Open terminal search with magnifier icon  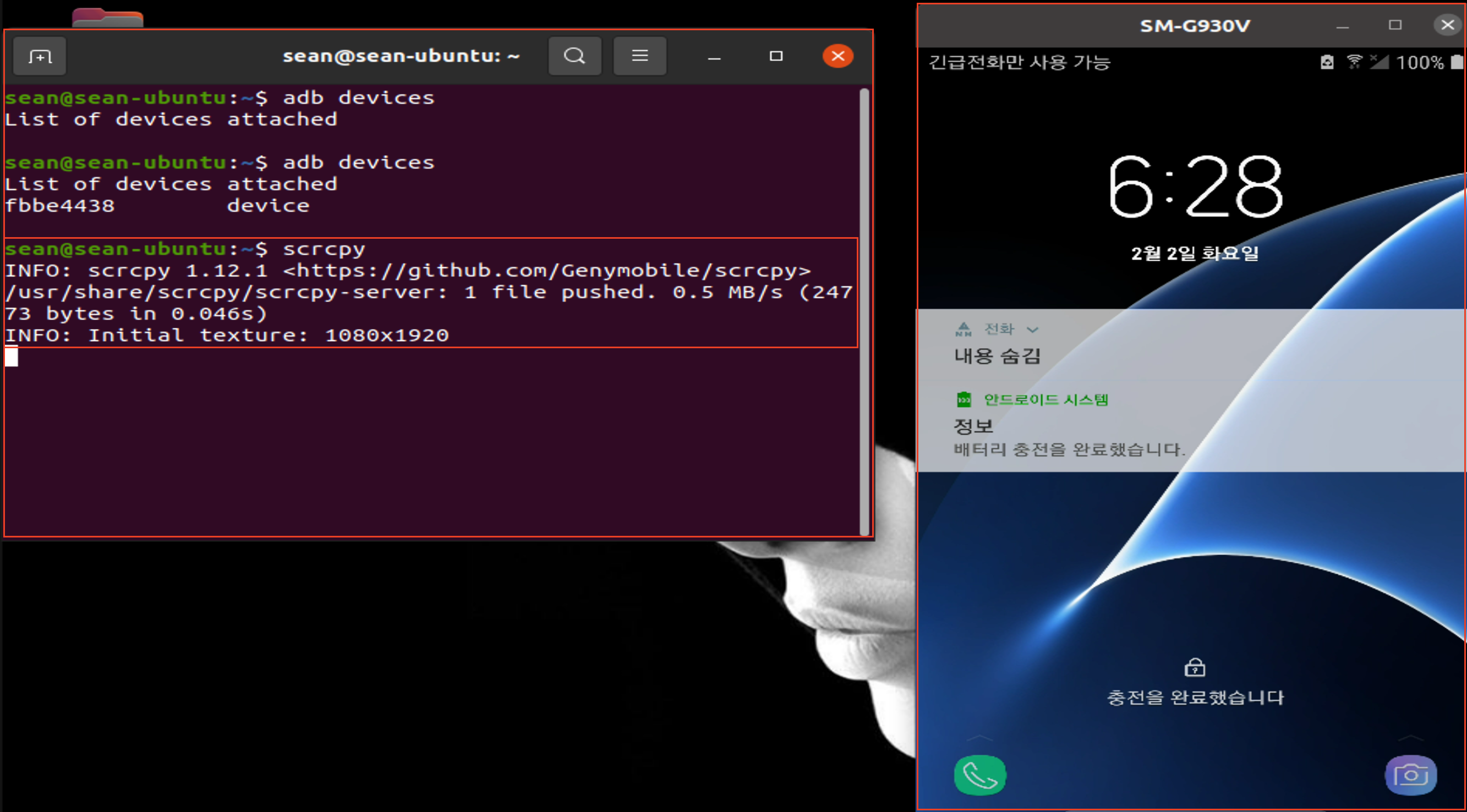574,56
